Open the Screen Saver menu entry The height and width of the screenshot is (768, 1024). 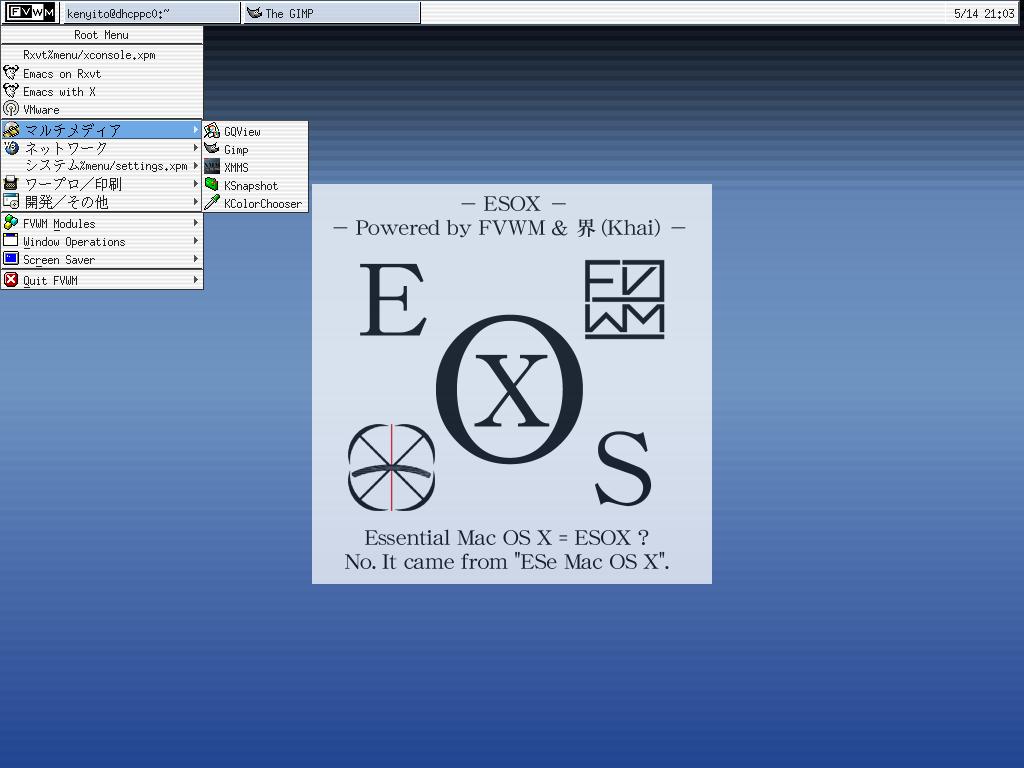coord(59,259)
